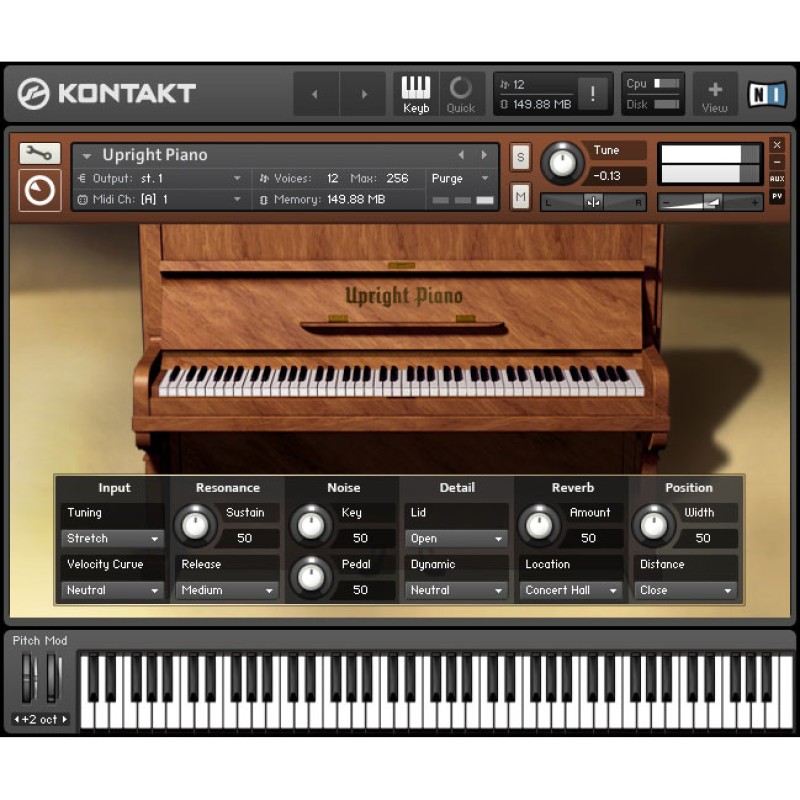800x800 pixels.
Task: Click the Keyb keyboard icon
Action: [416, 94]
